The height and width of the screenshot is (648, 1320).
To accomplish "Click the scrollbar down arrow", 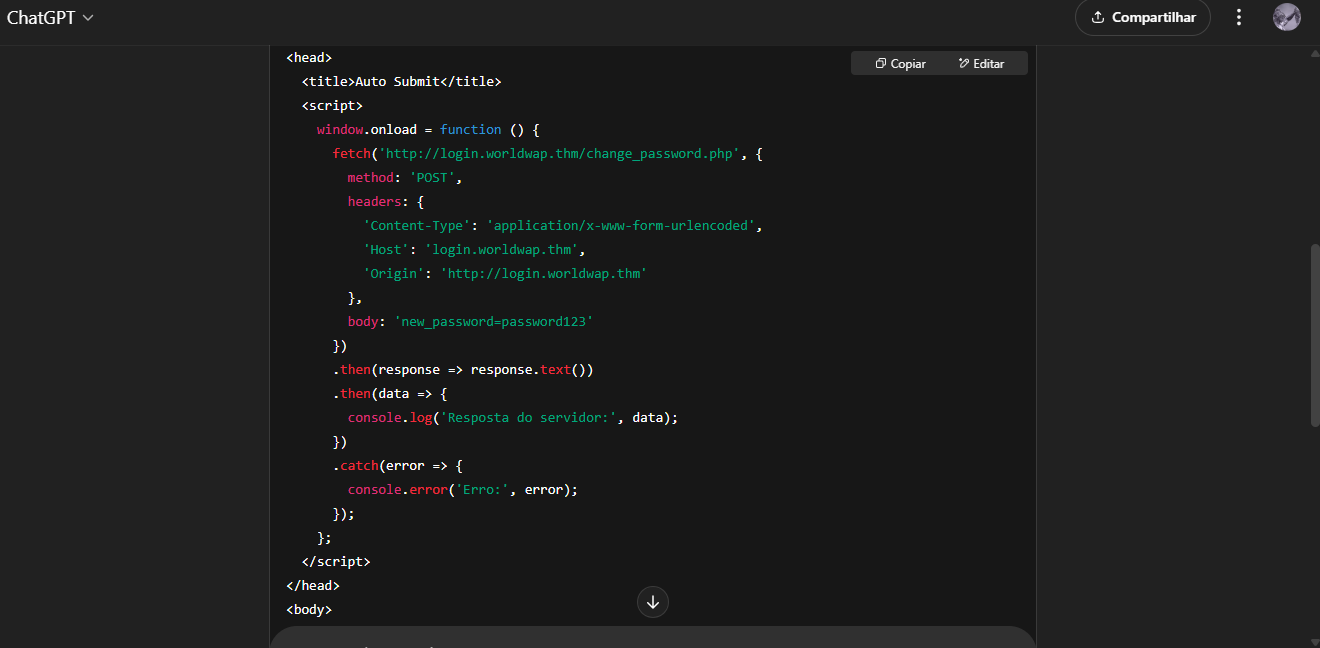I will click(1314, 641).
